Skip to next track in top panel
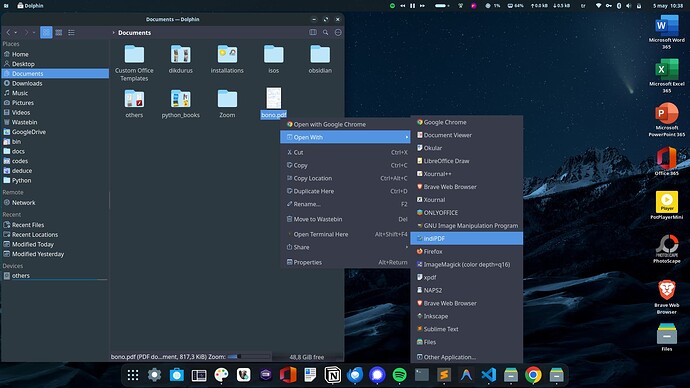This screenshot has height=388, width=690. [x=422, y=6]
